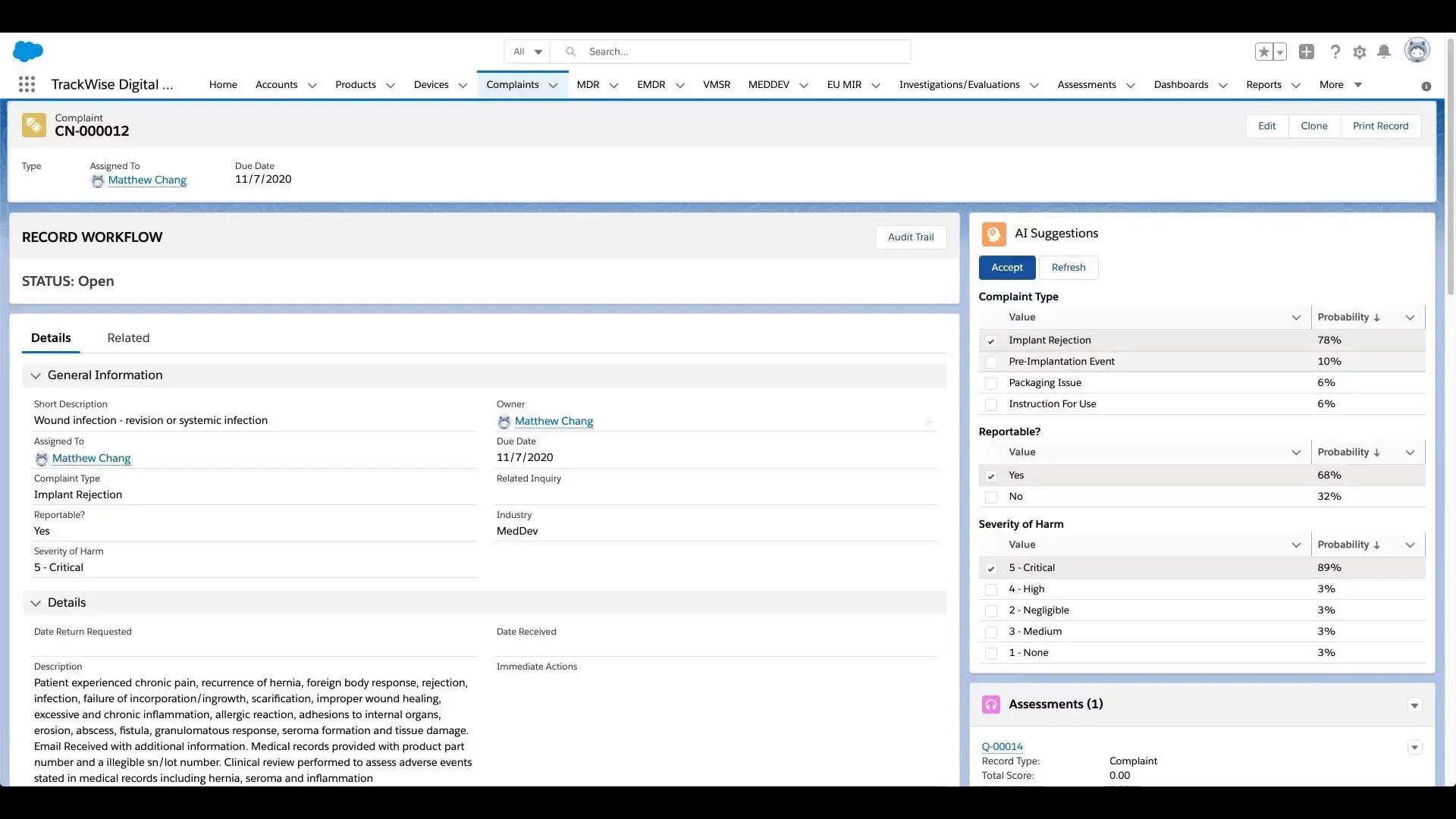Open the Setup gear icon

(1360, 52)
